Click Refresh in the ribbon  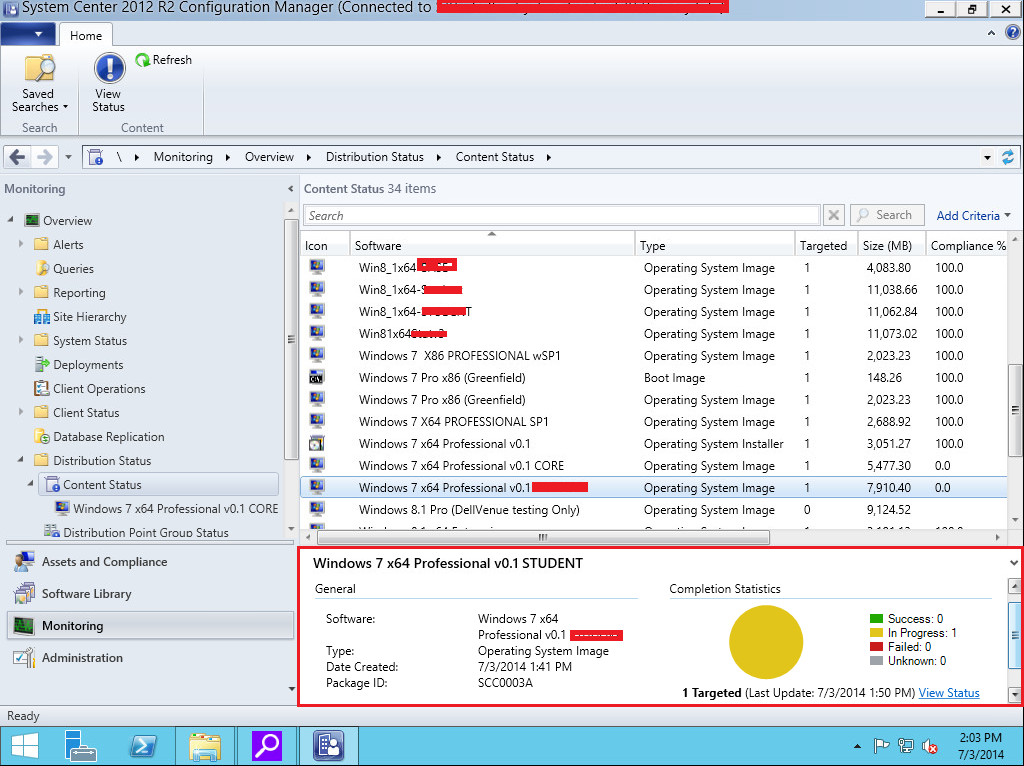[x=163, y=60]
